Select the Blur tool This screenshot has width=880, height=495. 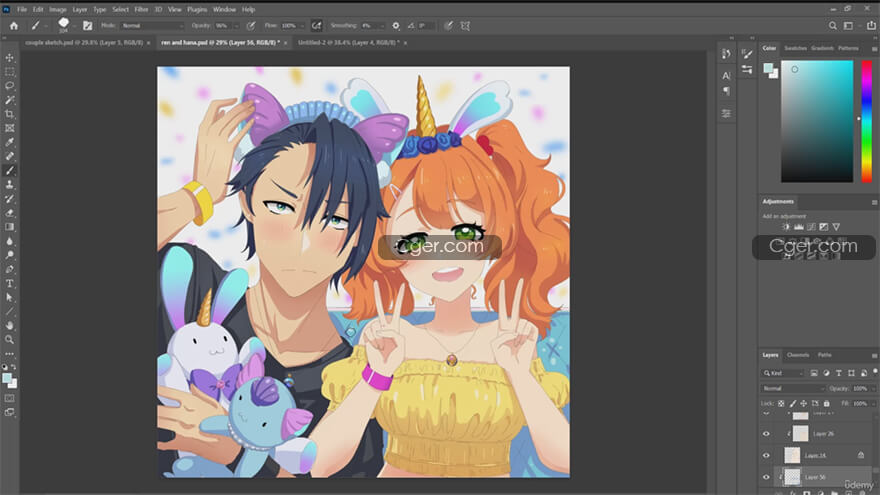[10, 241]
